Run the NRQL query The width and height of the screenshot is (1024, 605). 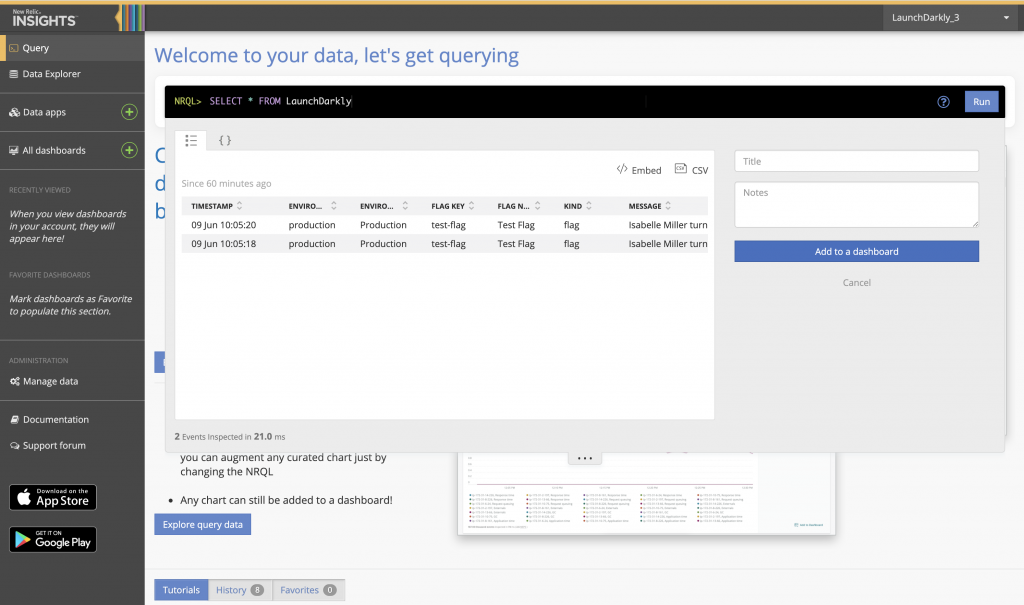[981, 102]
